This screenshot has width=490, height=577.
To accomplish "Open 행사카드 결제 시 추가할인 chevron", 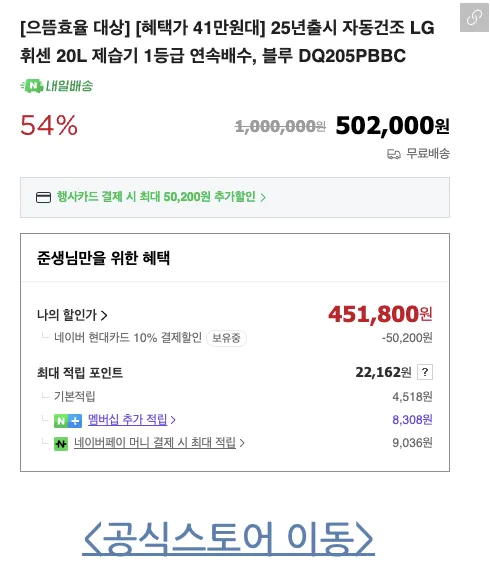I will [x=263, y=198].
